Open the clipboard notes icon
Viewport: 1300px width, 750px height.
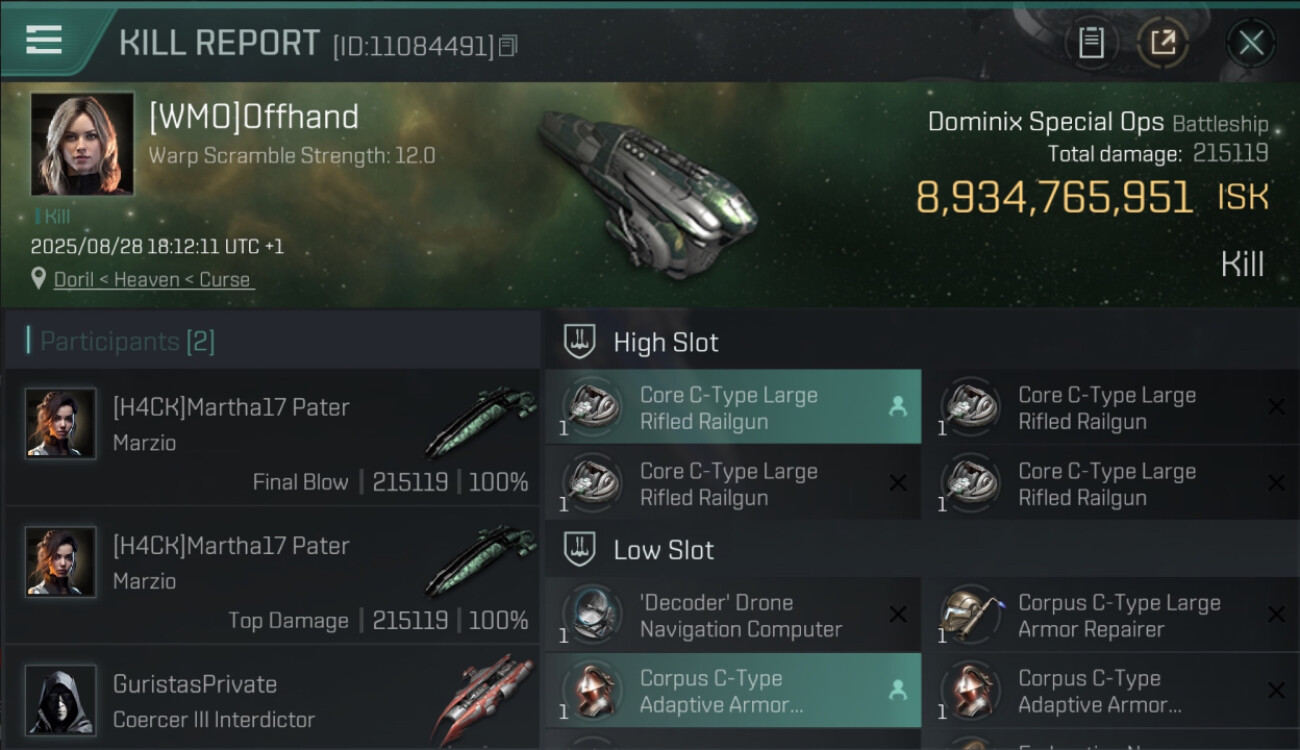[x=1091, y=43]
